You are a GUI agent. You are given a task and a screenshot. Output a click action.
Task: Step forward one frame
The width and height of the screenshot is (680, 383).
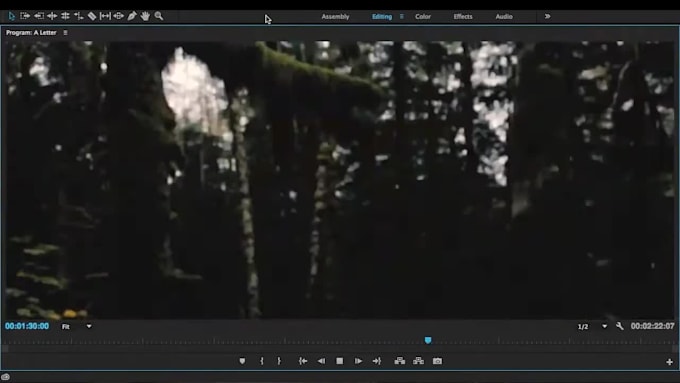tap(358, 361)
